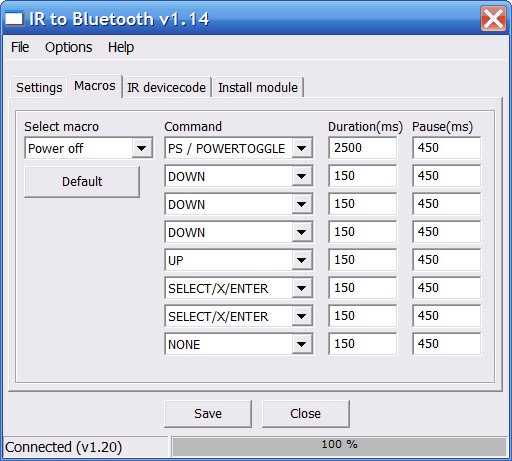Expand the NONE command dropdown
The width and height of the screenshot is (512, 461).
[302, 344]
